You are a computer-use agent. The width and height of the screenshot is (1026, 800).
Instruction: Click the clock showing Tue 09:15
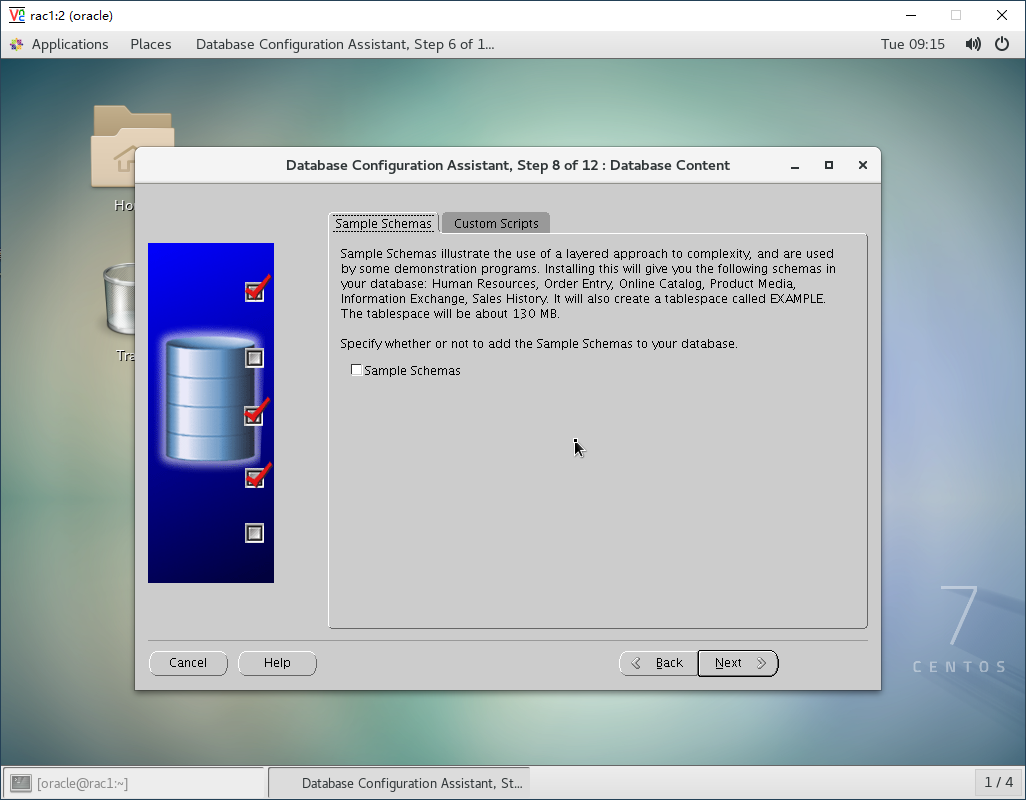click(913, 44)
